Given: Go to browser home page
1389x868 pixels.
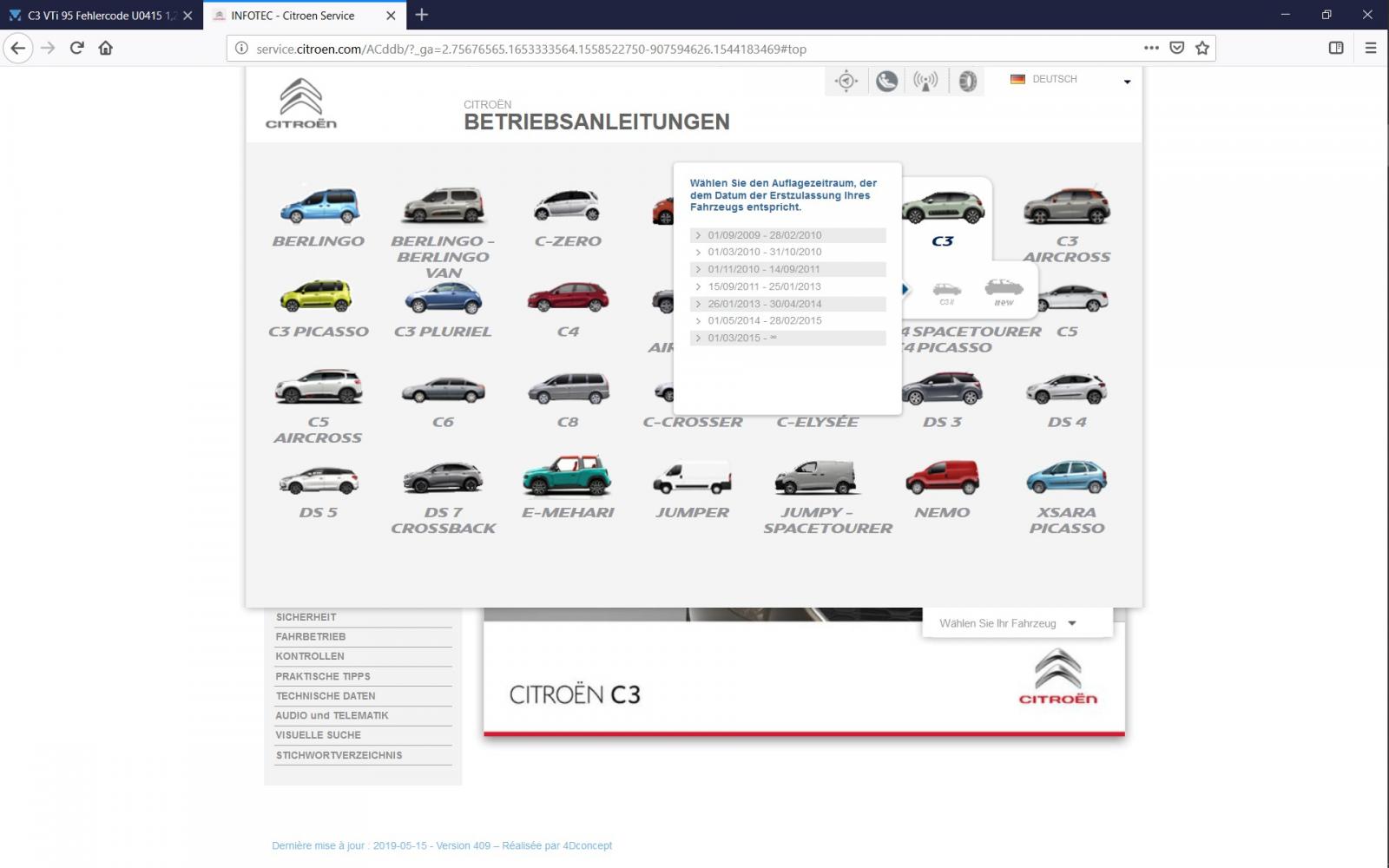Looking at the screenshot, I should (x=106, y=48).
